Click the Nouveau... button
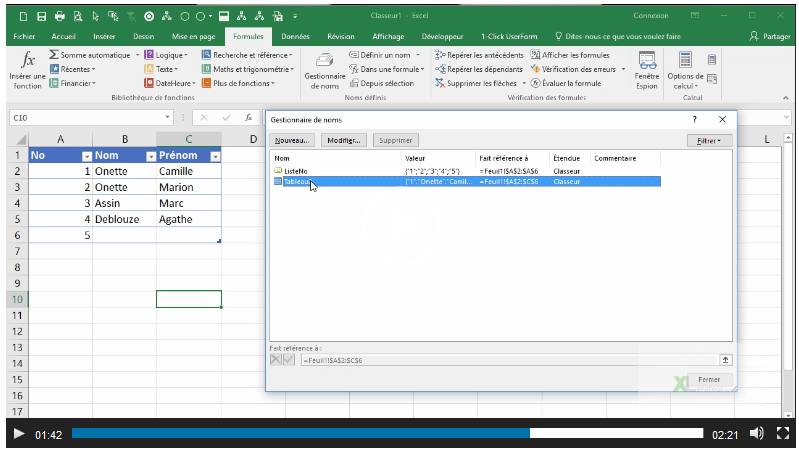This screenshot has width=799, height=454. [292, 140]
